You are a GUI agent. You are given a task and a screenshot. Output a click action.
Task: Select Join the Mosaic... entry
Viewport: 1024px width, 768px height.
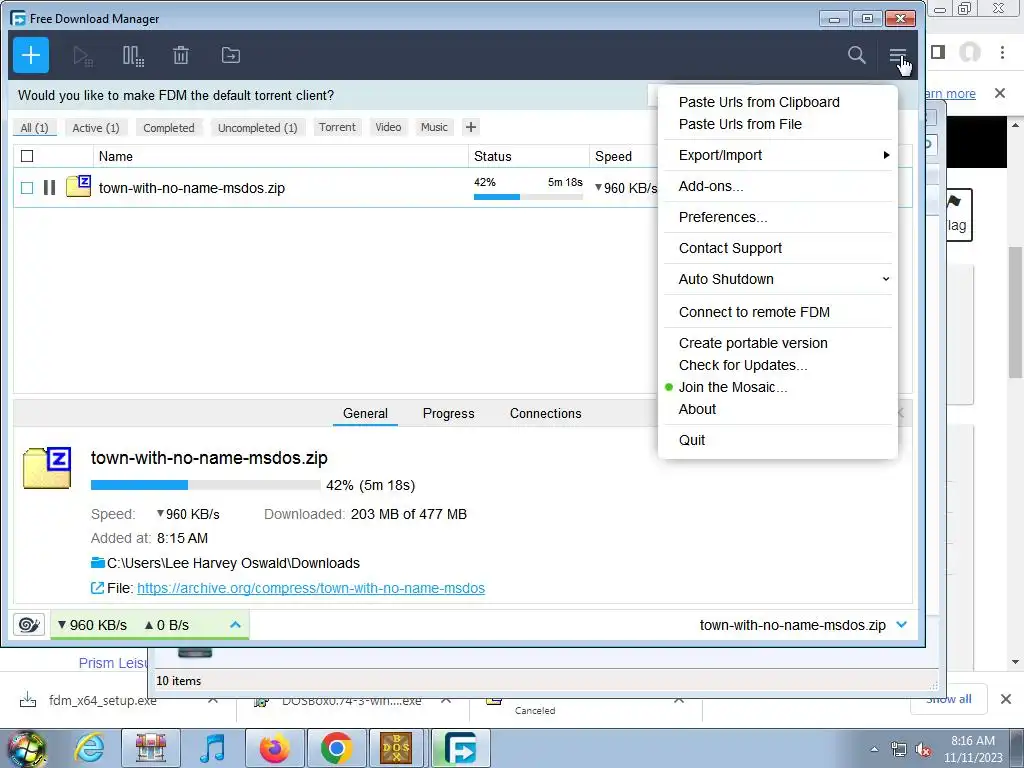pyautogui.click(x=733, y=387)
